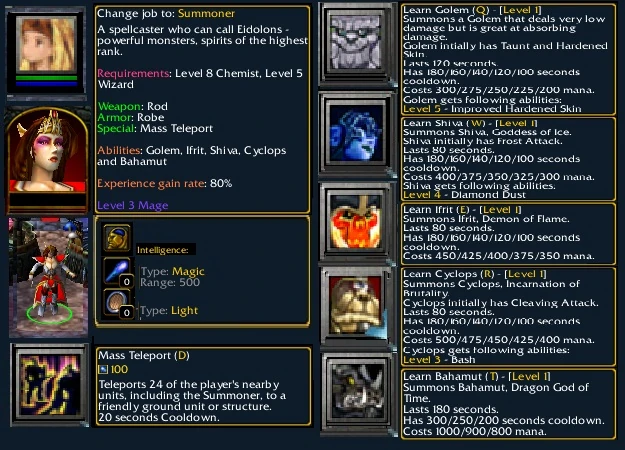Click the Ifrit flame demon icon

pos(357,221)
